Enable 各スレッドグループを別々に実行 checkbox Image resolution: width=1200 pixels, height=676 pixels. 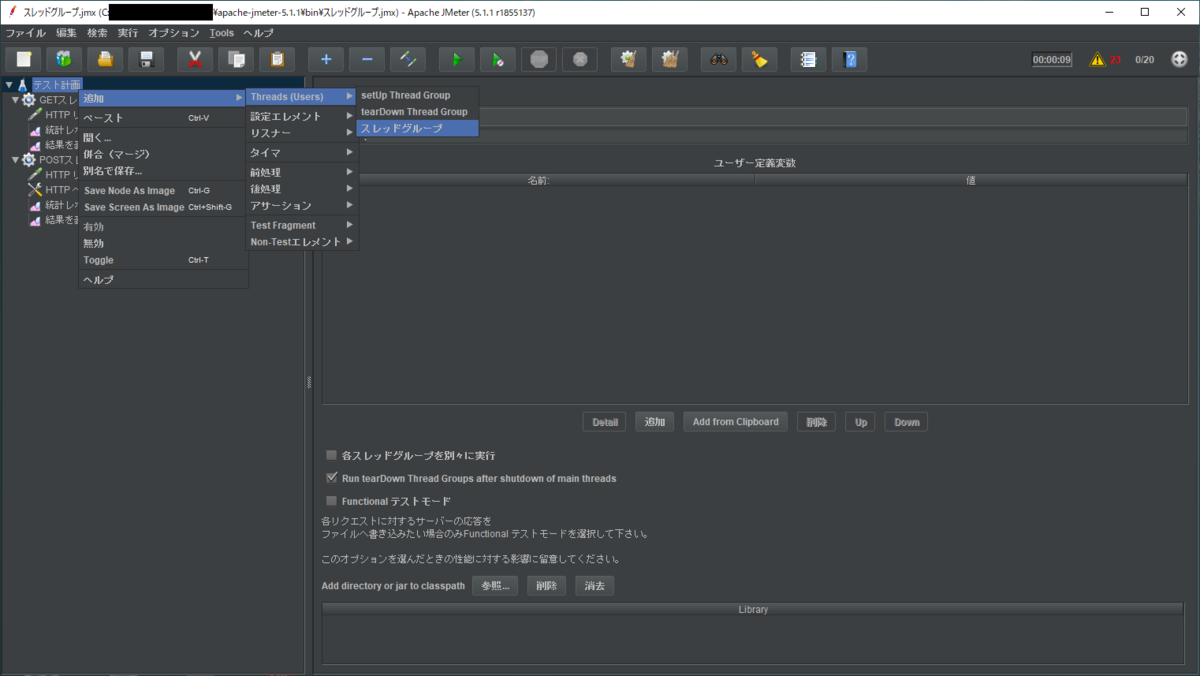[331, 455]
